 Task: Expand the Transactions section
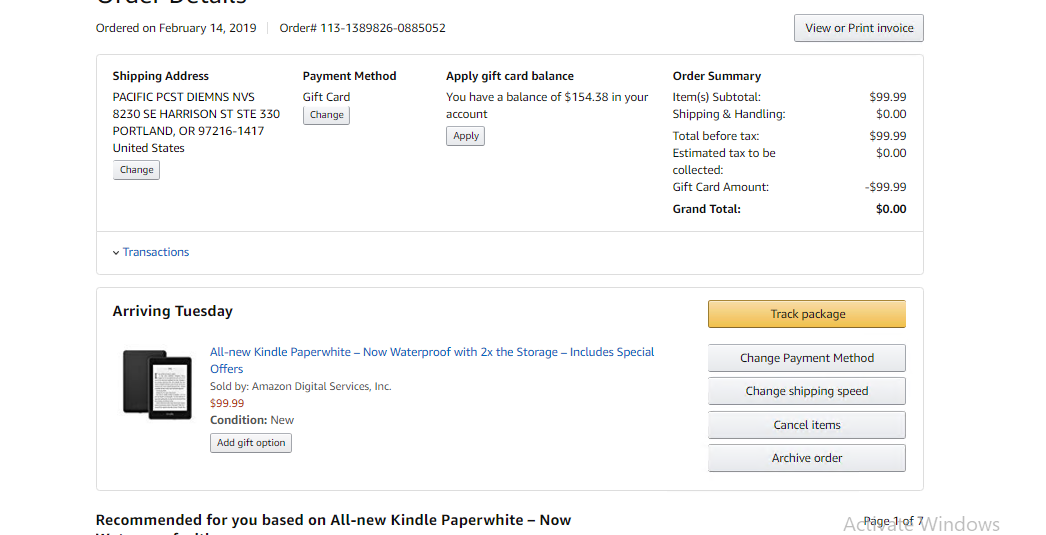[155, 252]
